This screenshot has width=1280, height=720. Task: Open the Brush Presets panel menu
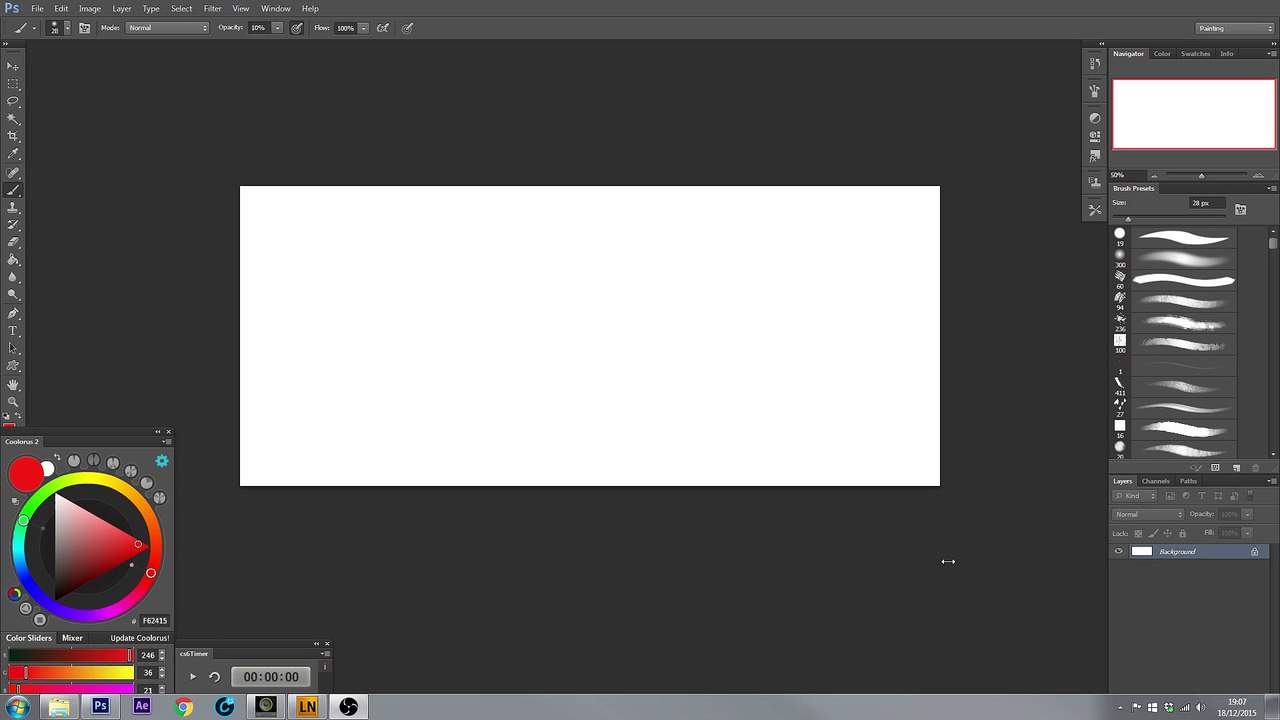point(1271,189)
